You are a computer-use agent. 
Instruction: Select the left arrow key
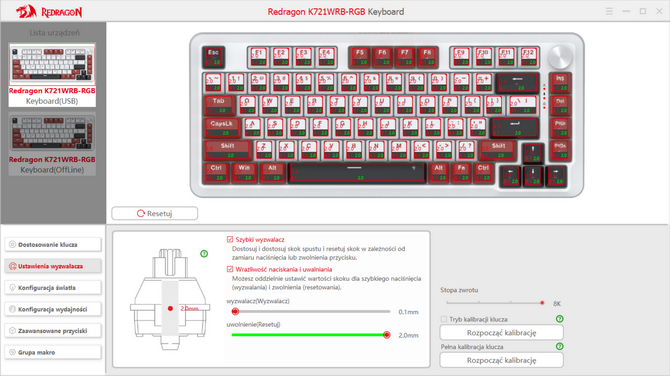click(510, 176)
